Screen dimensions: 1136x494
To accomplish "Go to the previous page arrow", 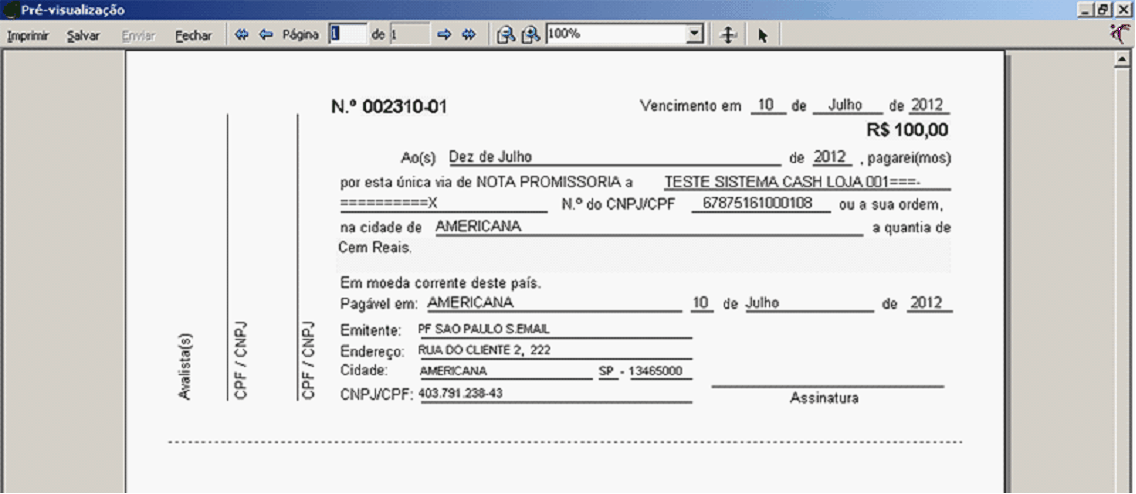I will coord(265,35).
